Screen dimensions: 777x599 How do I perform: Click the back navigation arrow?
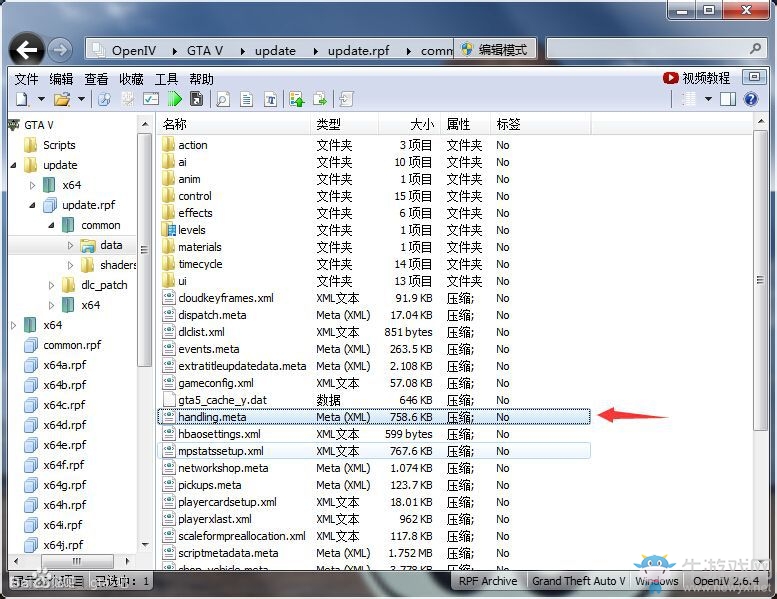point(27,49)
